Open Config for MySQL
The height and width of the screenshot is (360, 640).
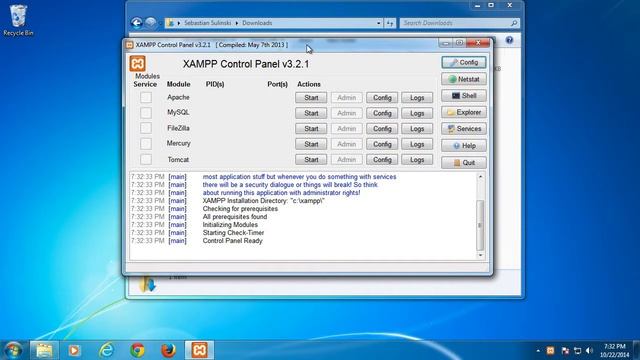(x=382, y=113)
